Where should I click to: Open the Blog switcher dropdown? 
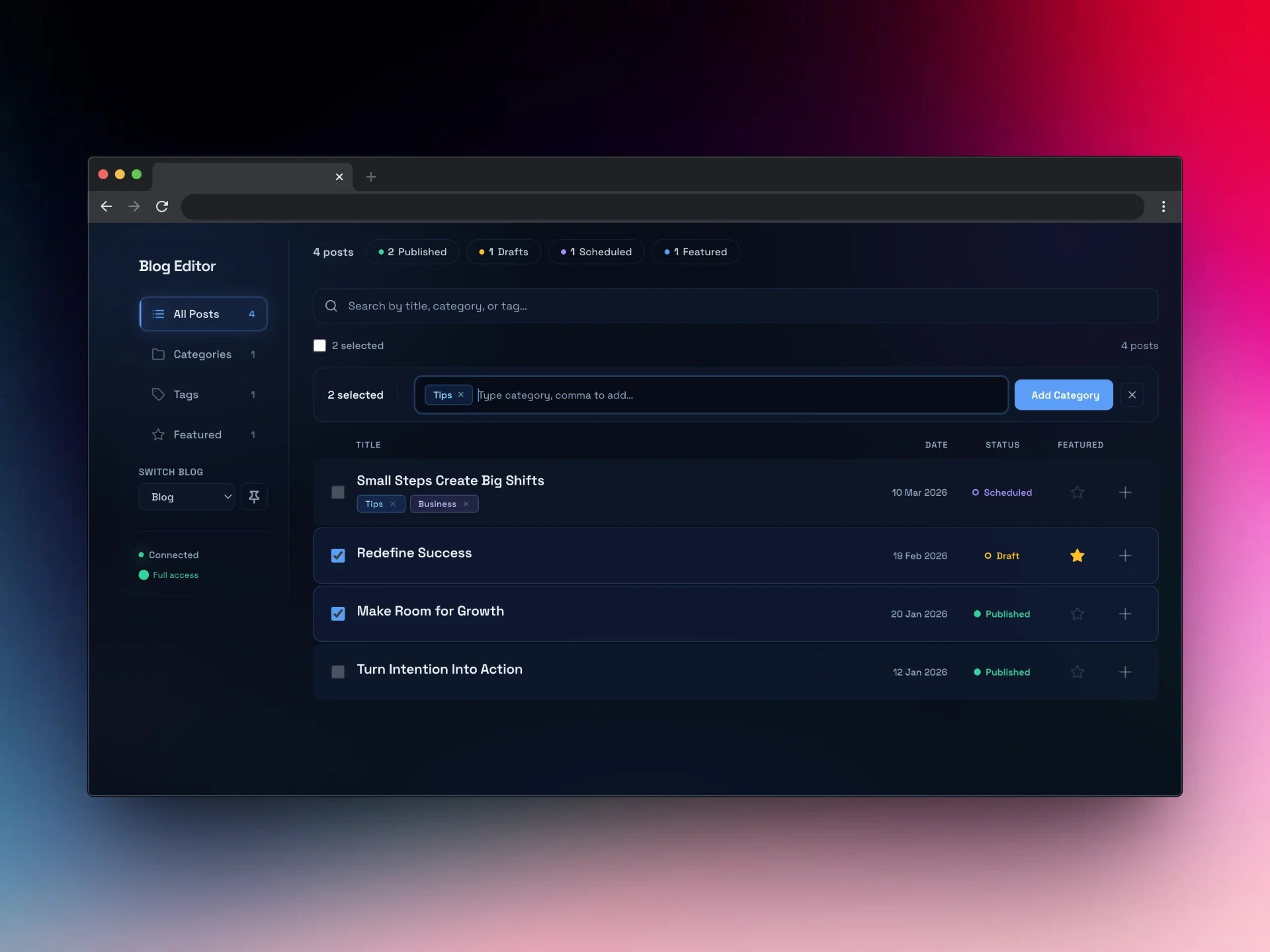[x=187, y=496]
